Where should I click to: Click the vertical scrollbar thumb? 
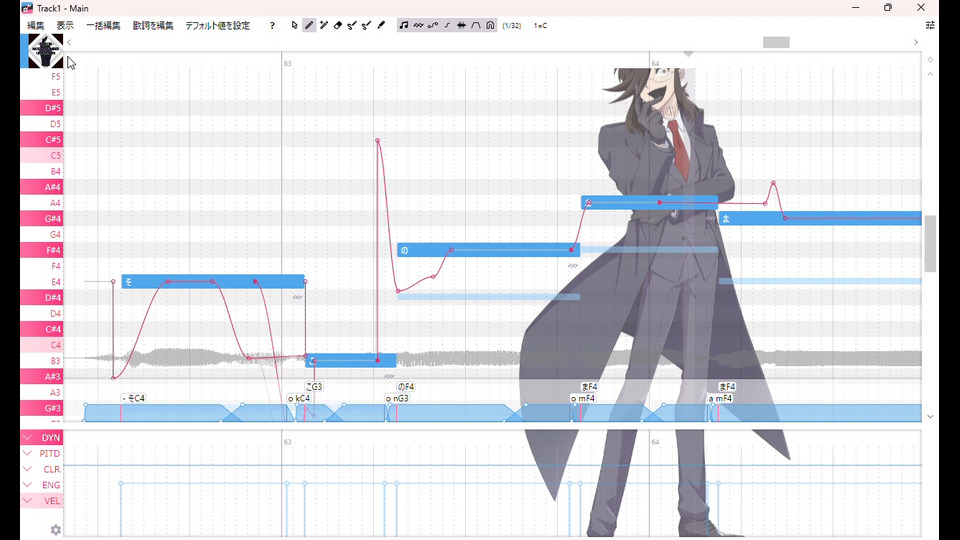(930, 243)
